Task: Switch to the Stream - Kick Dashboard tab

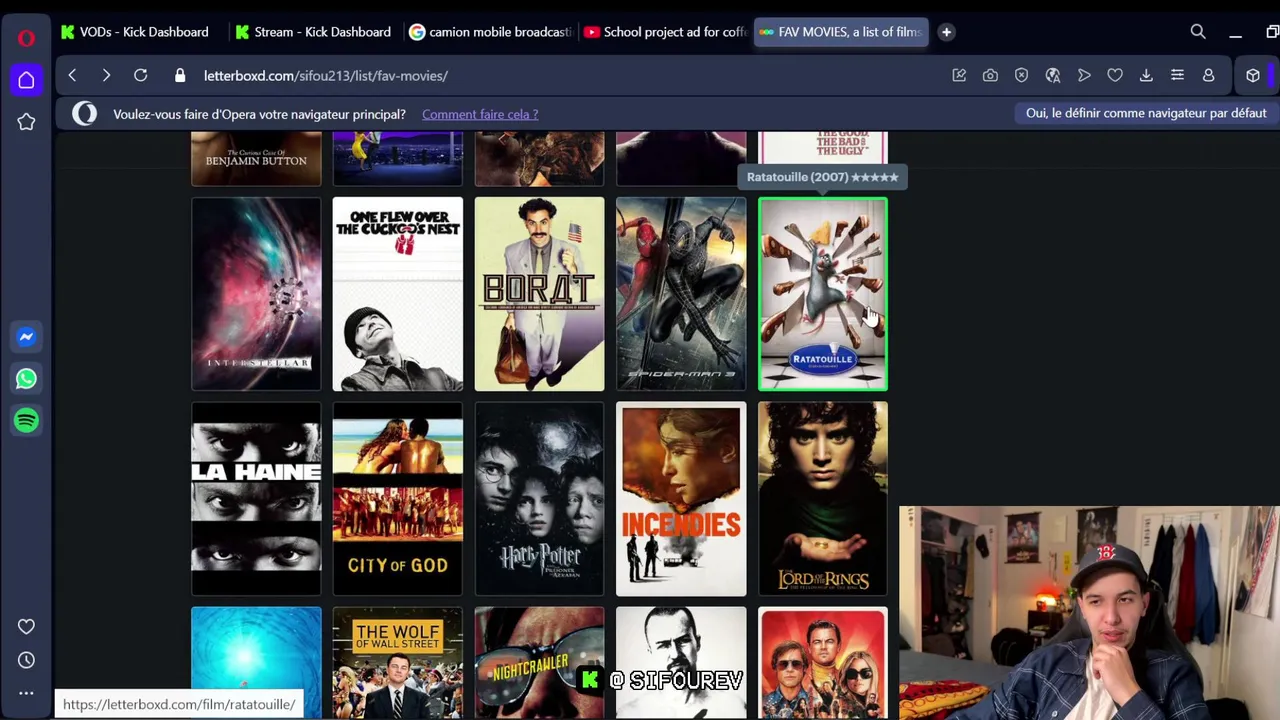Action: coord(313,32)
